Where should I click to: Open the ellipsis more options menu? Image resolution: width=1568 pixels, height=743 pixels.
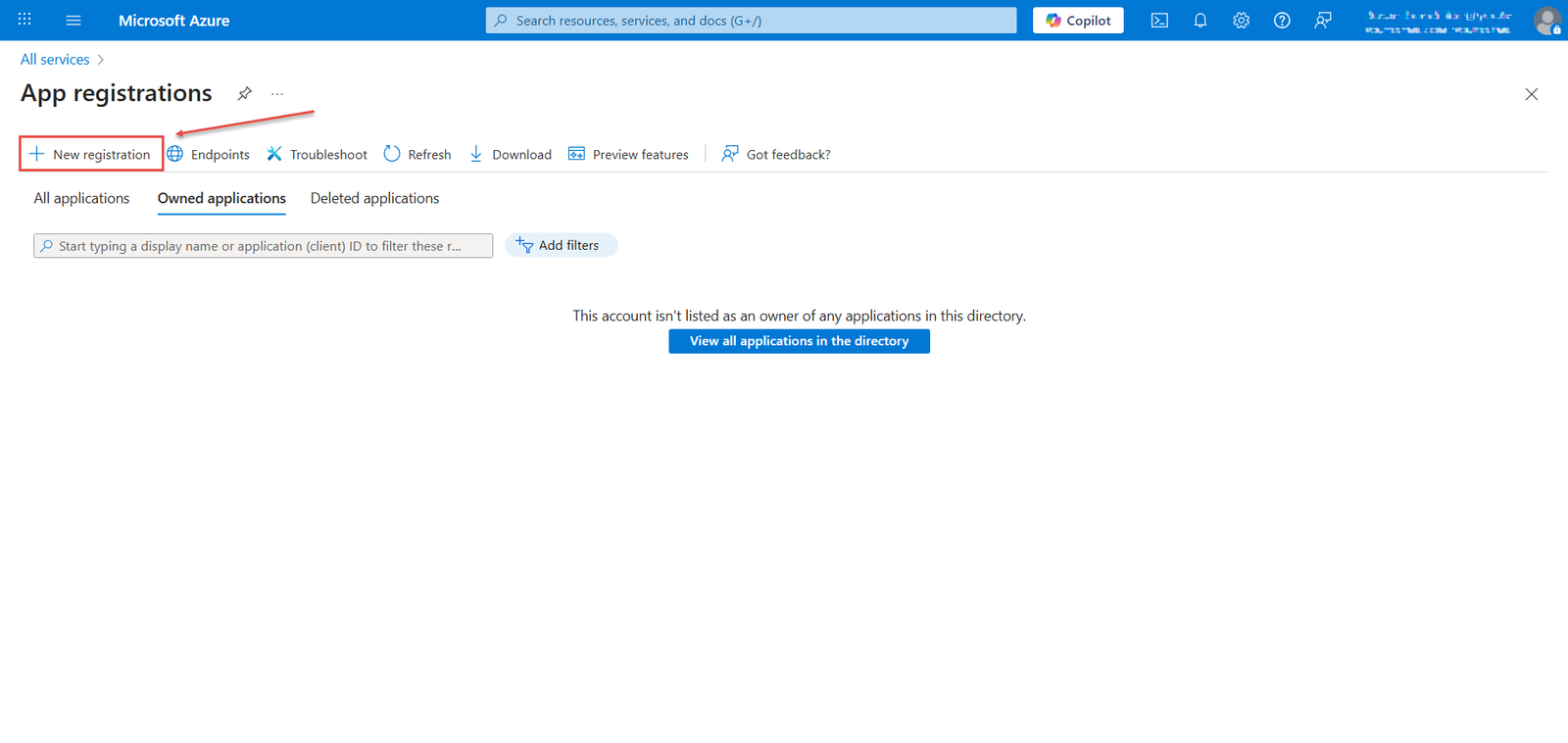coord(277,94)
